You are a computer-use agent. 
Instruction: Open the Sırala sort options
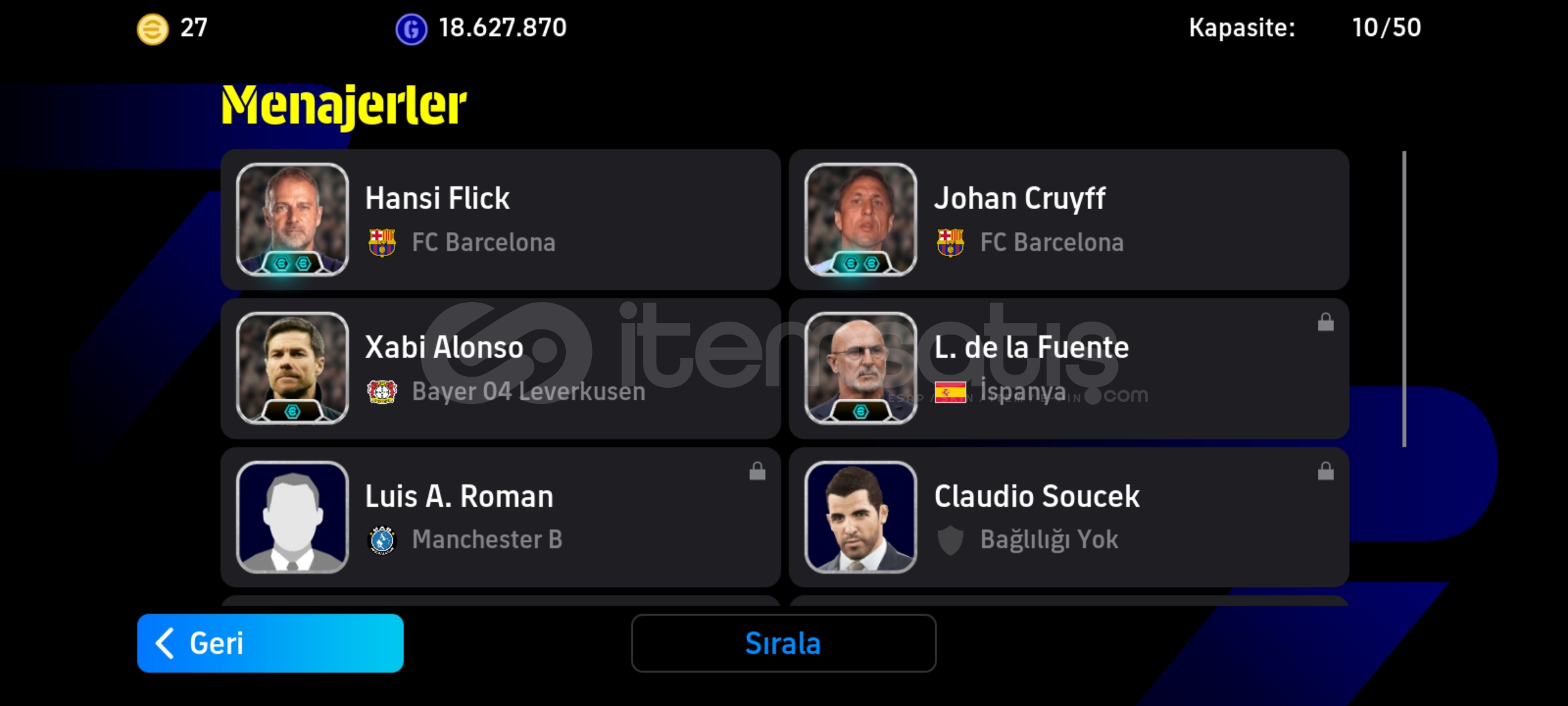pos(783,643)
